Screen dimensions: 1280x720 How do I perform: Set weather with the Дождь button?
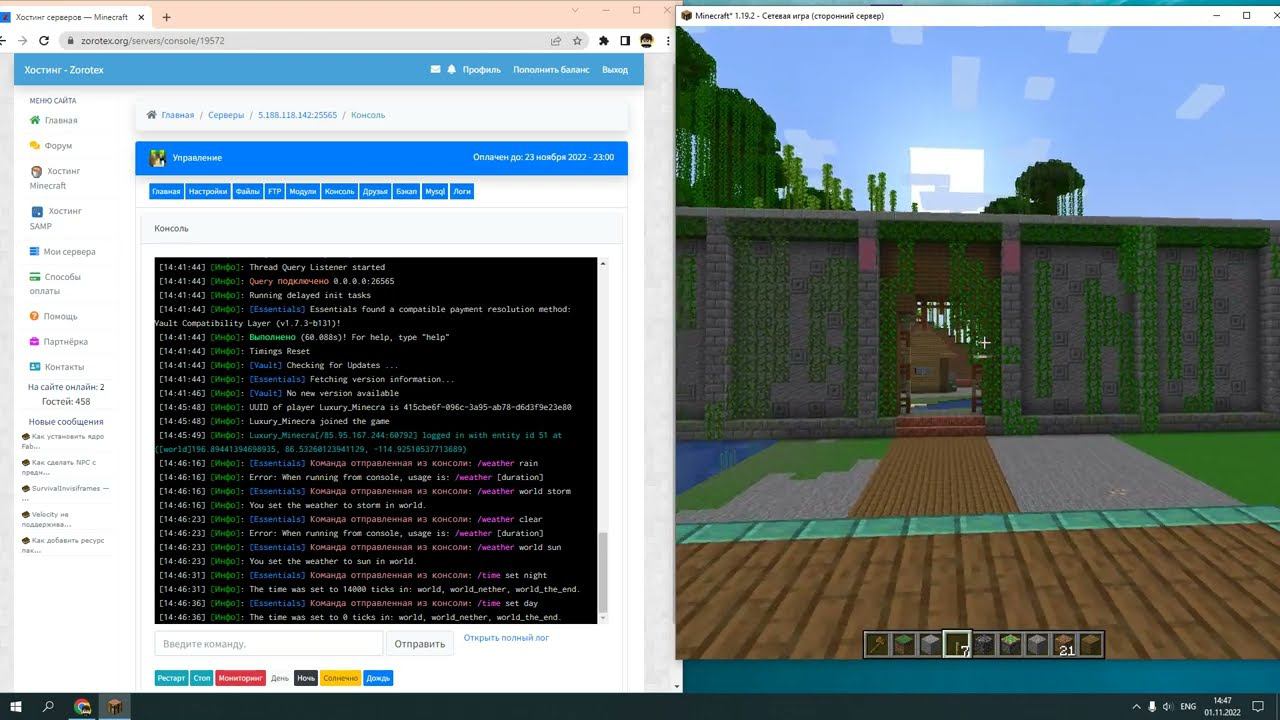pos(378,678)
